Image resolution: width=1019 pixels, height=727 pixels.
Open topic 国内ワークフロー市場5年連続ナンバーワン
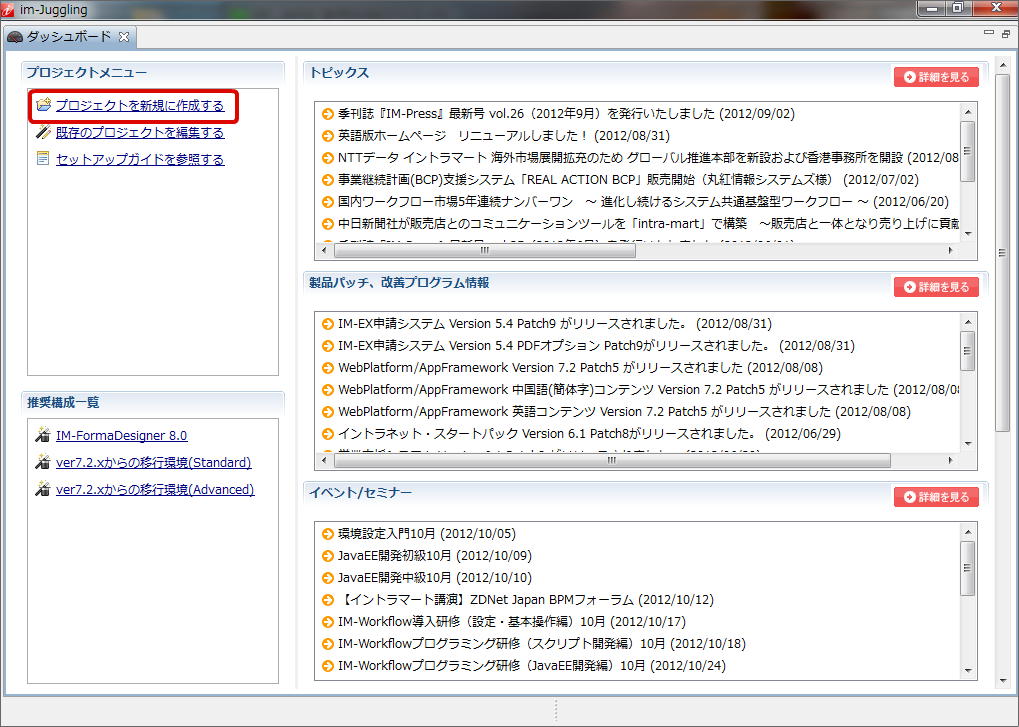point(643,201)
